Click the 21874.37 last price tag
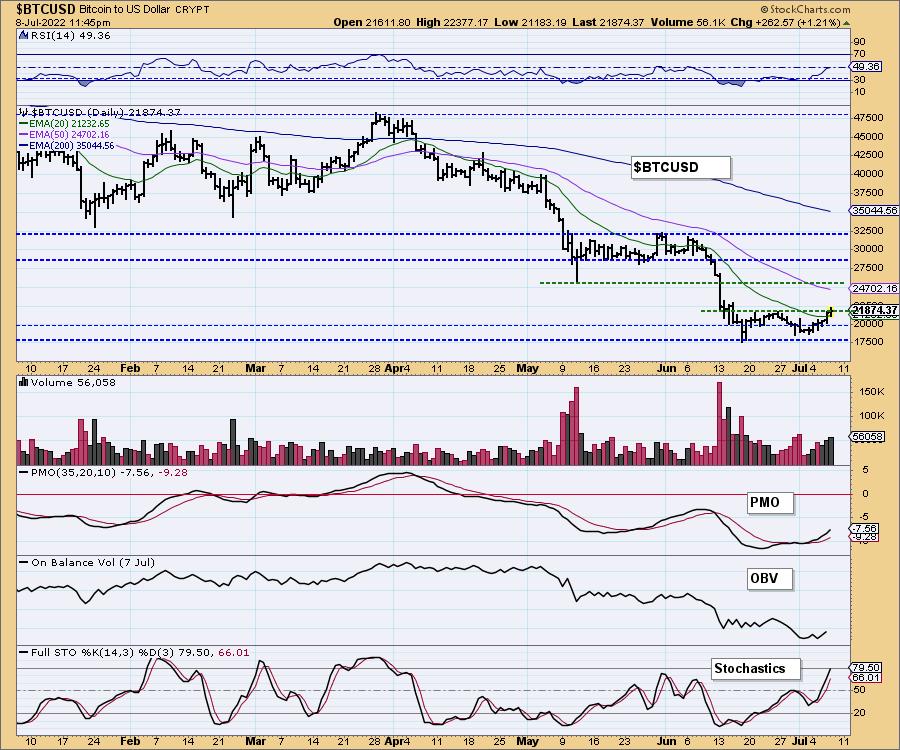900x750 pixels. click(x=875, y=310)
